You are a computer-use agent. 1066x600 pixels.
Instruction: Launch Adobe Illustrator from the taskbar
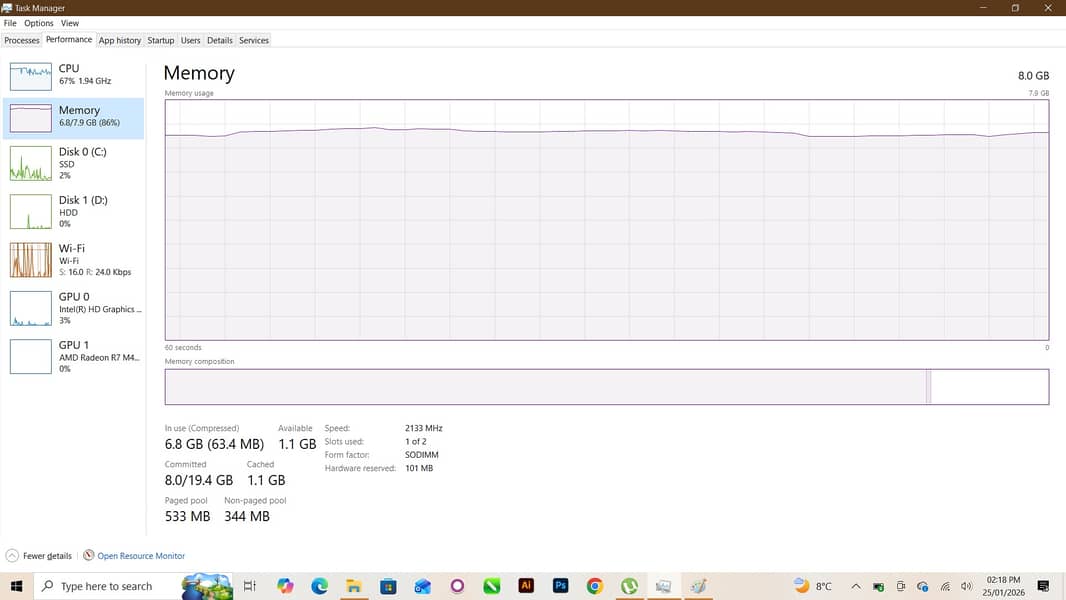point(526,586)
